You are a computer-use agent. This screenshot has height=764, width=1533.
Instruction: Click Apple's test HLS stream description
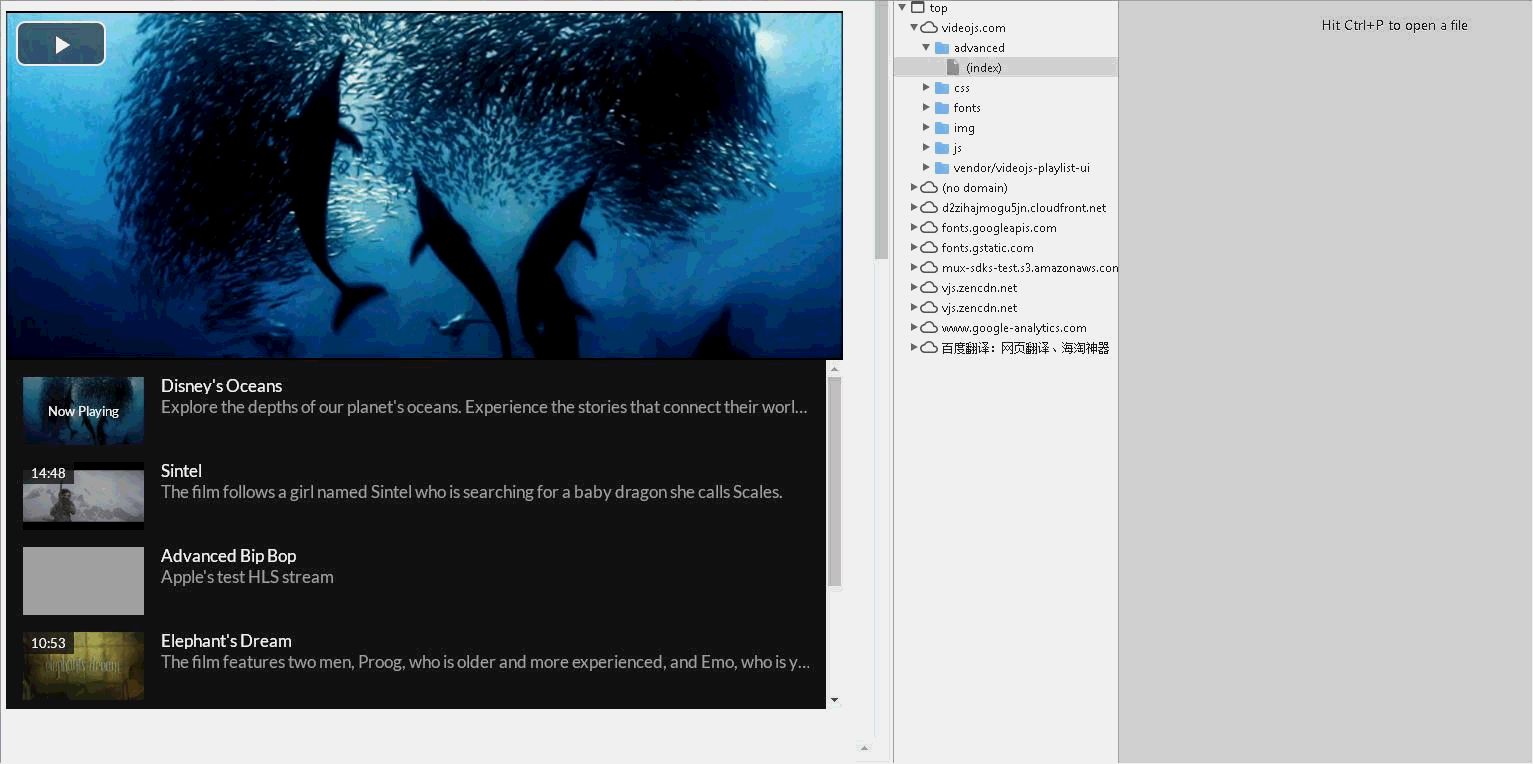coord(247,577)
